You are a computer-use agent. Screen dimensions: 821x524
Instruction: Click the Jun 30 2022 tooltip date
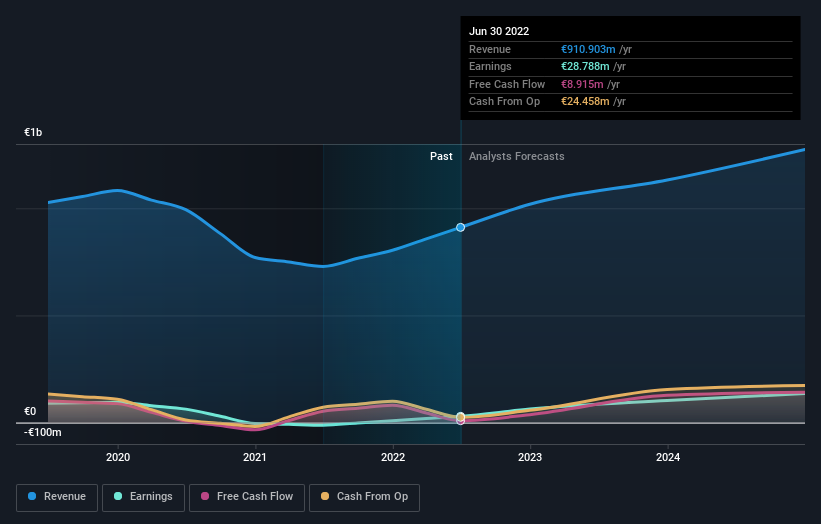(499, 31)
